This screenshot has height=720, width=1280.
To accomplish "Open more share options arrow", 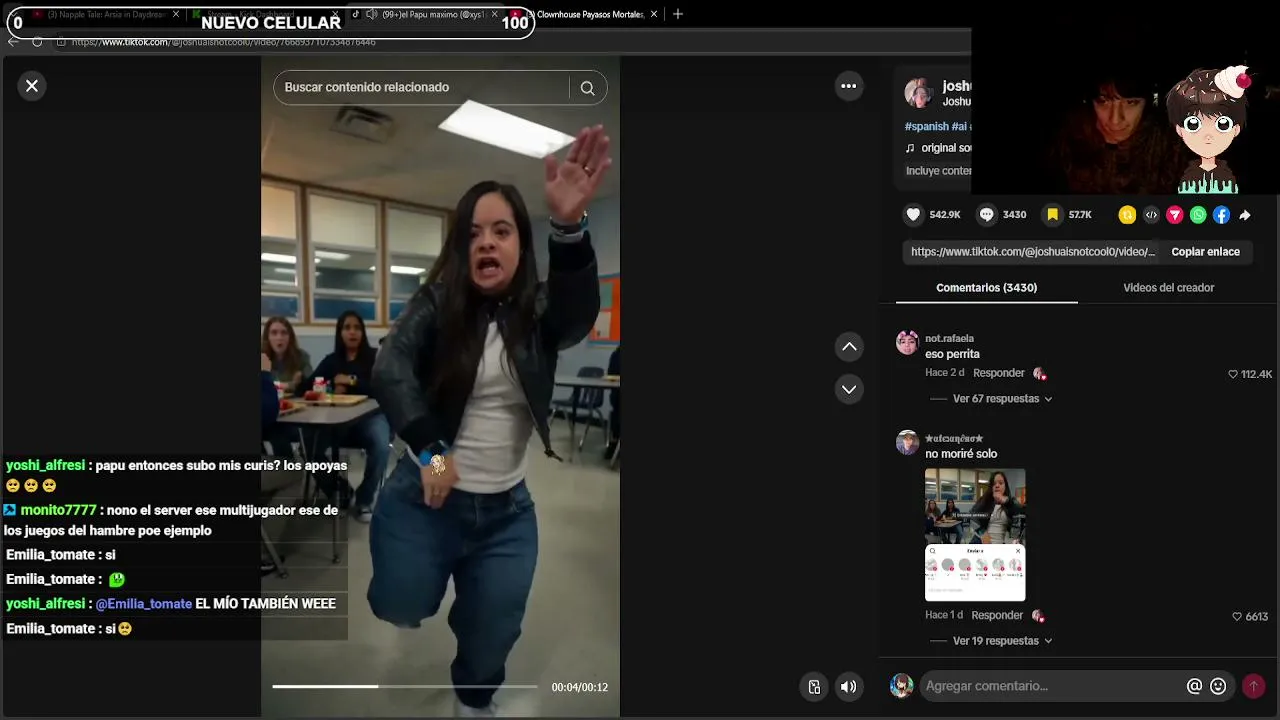I will coord(1245,215).
